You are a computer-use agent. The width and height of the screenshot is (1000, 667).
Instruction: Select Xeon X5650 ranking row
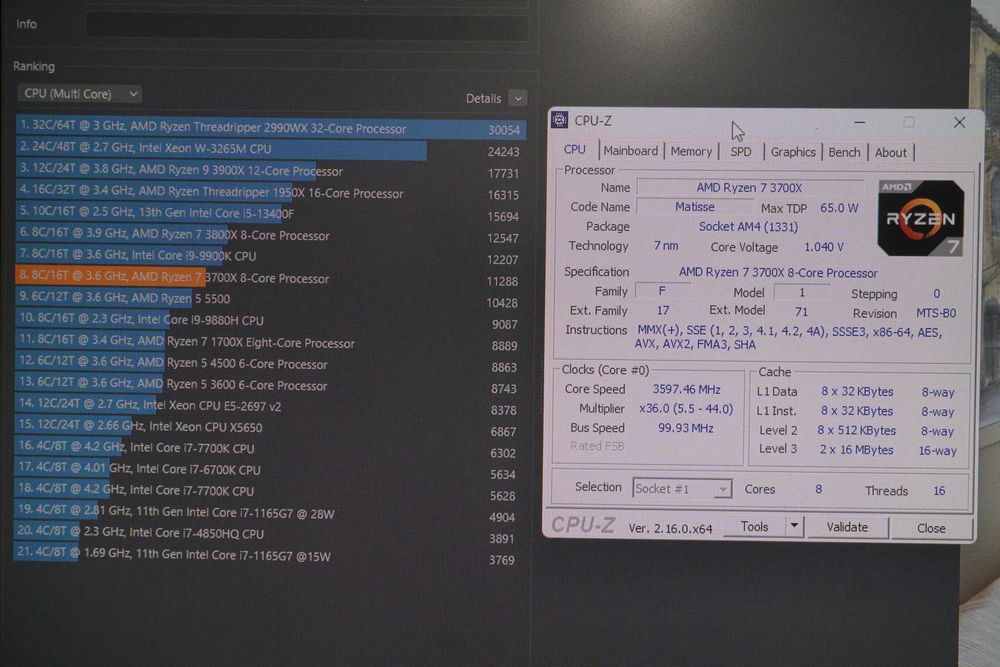tap(270, 427)
